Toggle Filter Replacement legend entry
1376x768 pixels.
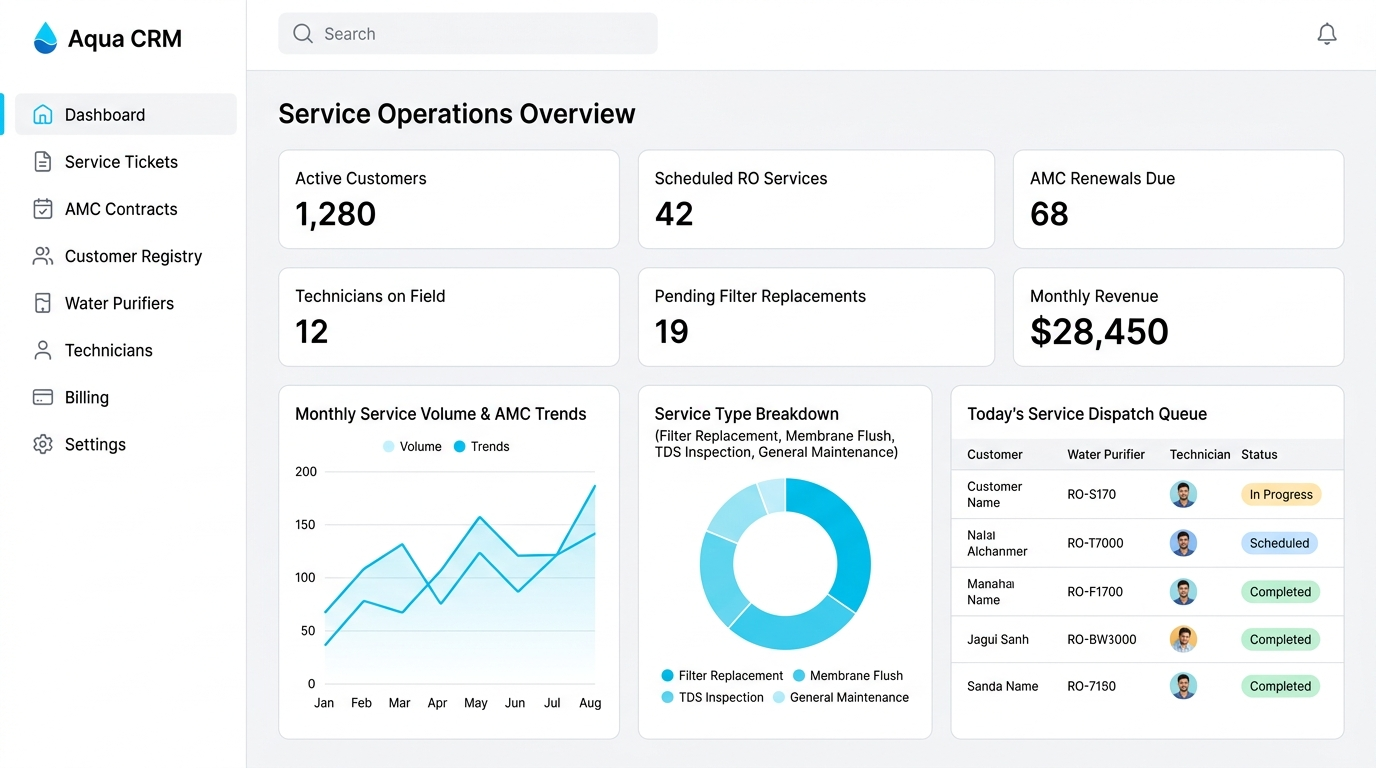[x=722, y=676]
